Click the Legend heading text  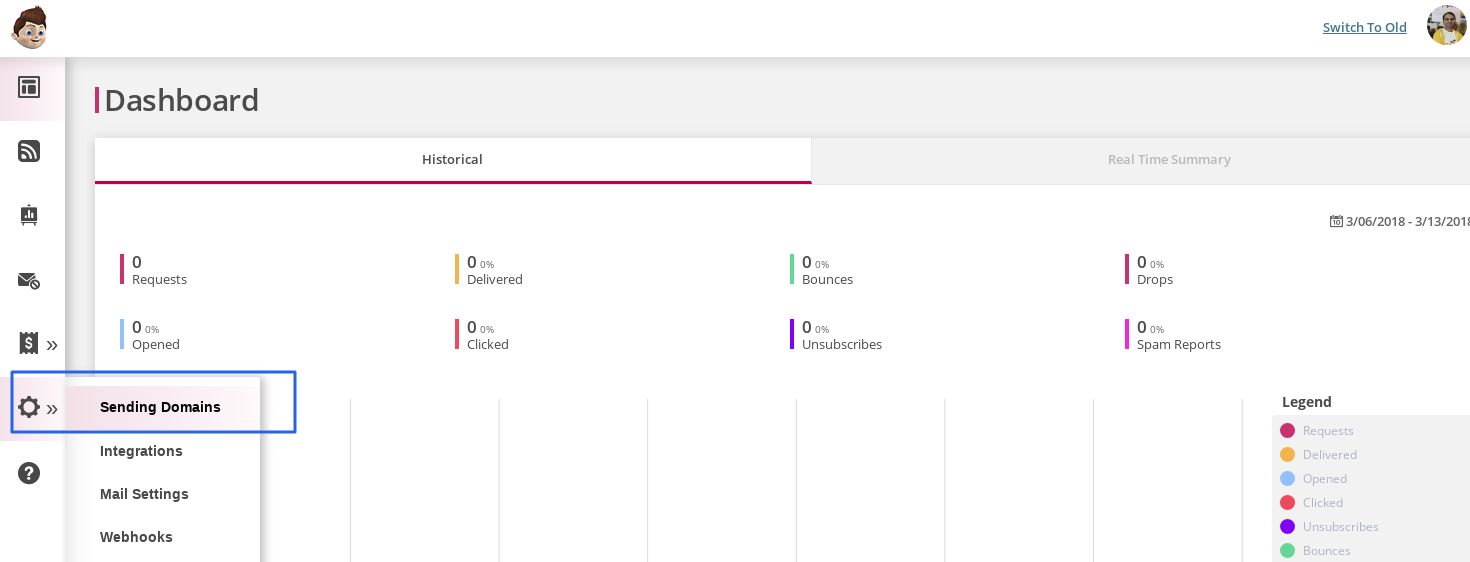[x=1307, y=402]
